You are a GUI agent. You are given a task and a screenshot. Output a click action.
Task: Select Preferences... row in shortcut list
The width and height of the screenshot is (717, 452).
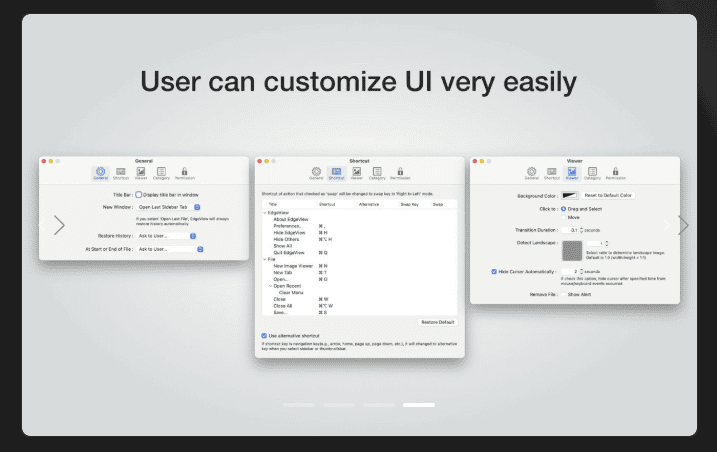tap(359, 226)
